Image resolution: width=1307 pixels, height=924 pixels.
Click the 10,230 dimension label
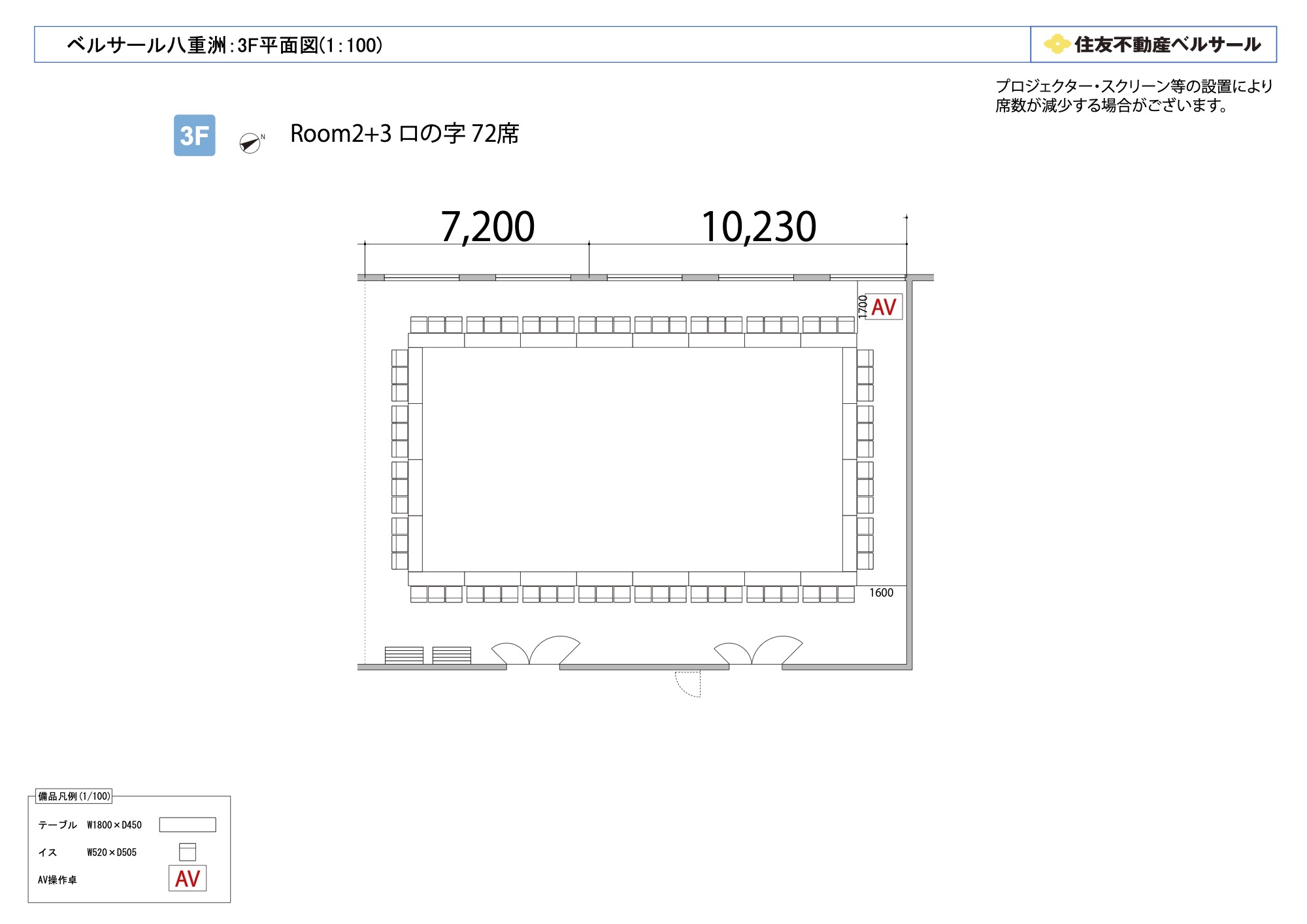[759, 226]
